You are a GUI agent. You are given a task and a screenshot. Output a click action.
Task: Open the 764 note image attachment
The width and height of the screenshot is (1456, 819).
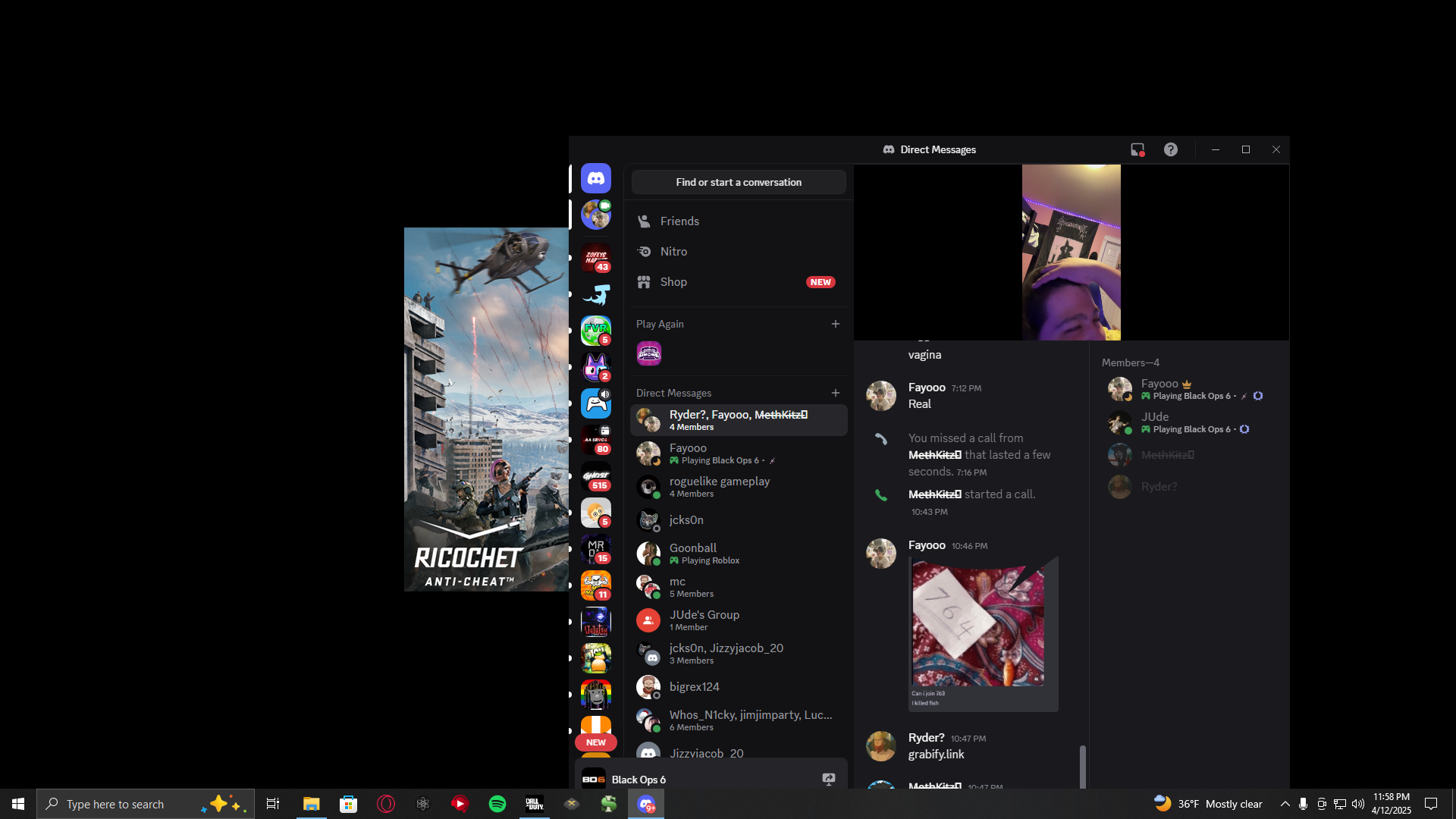point(984,634)
